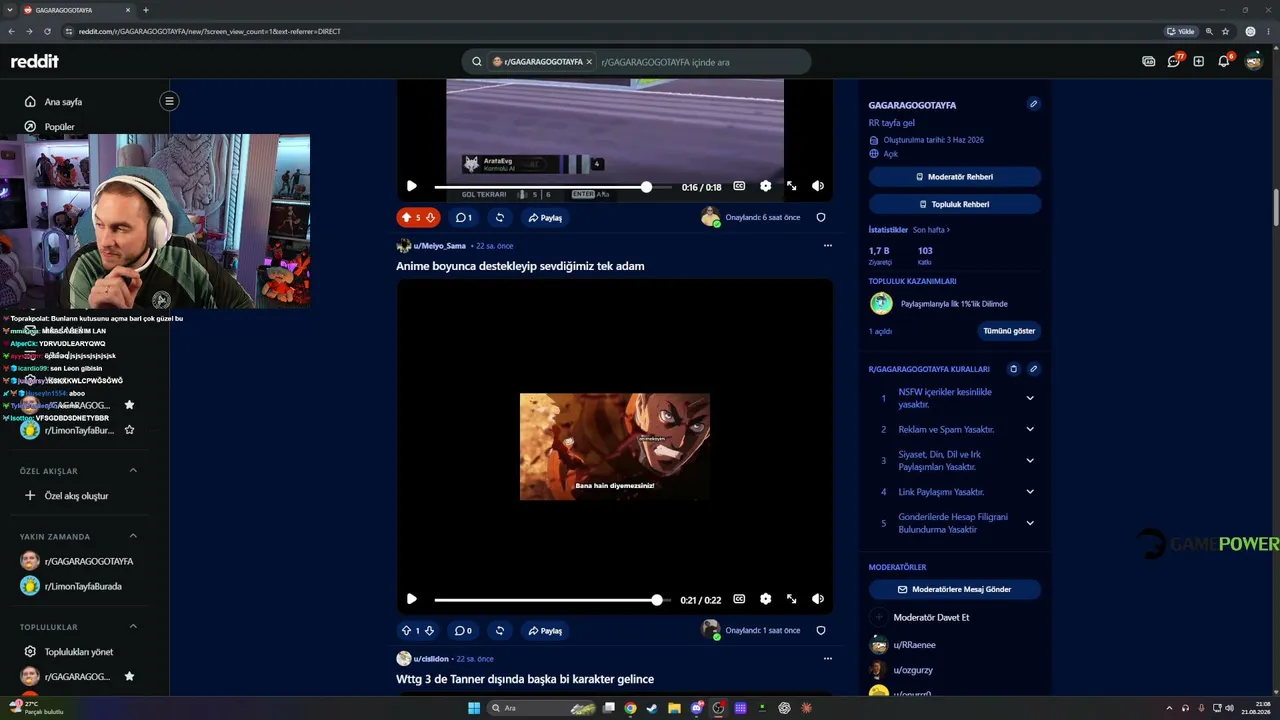The image size is (1280, 720).
Task: Open Steam from the Windows taskbar
Action: pos(652,708)
